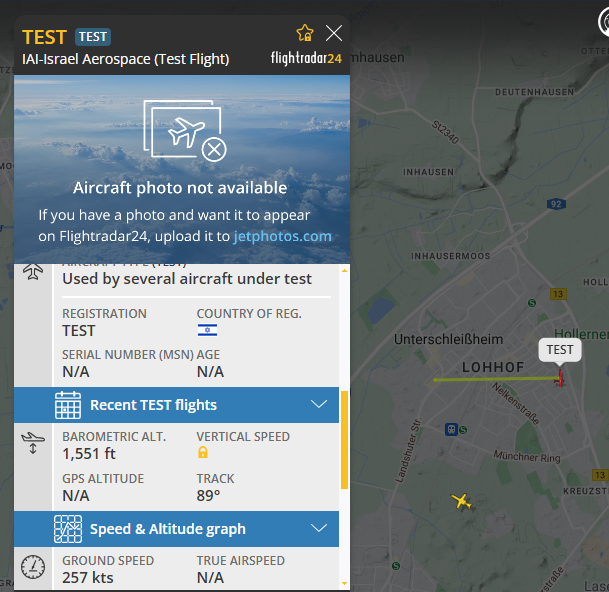Toggle the star to bookmark this flight

[x=305, y=33]
